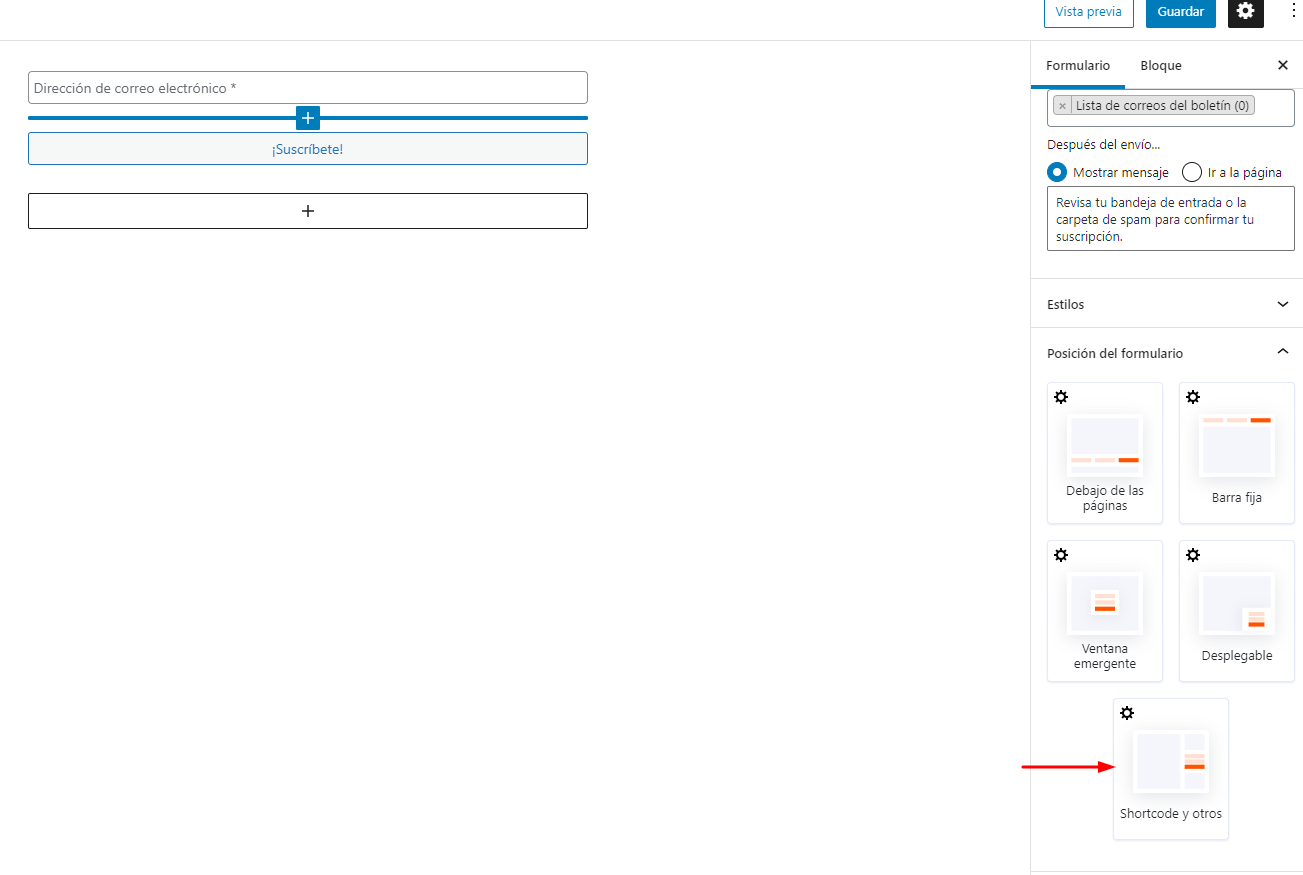Image resolution: width=1303 pixels, height=875 pixels.
Task: Select Barra fija placement thumbnail
Action: tap(1237, 445)
